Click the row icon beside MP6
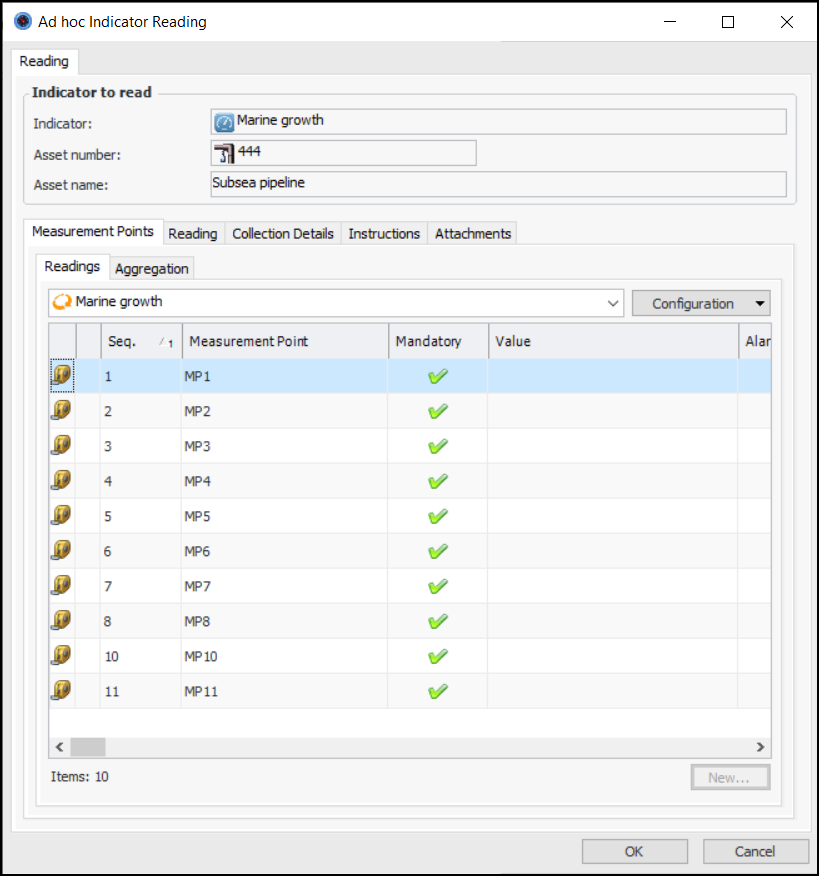 (61, 551)
